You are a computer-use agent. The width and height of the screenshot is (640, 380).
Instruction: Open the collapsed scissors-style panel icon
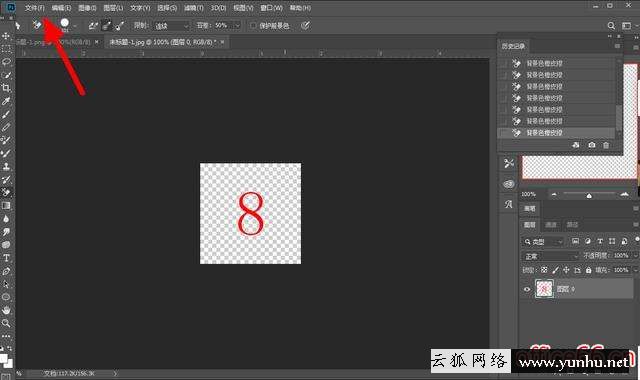508,164
